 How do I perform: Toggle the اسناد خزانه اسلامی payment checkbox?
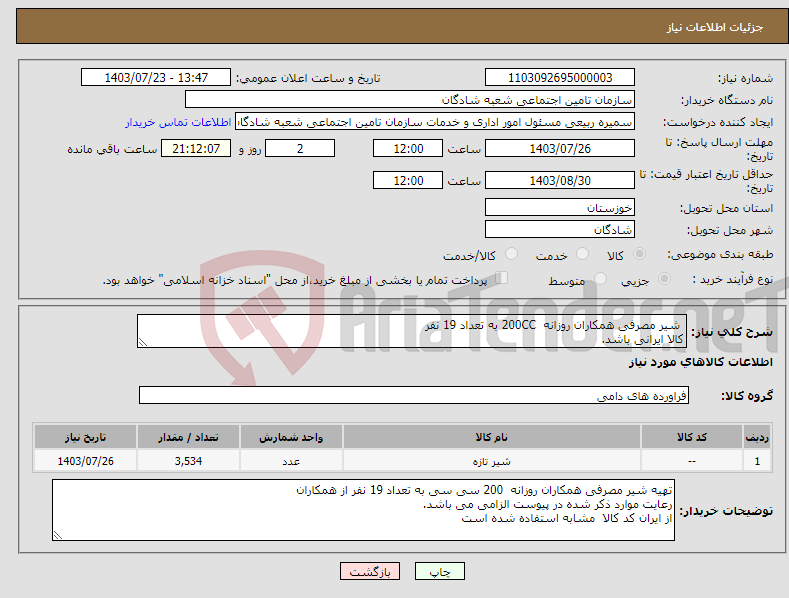pos(502,278)
